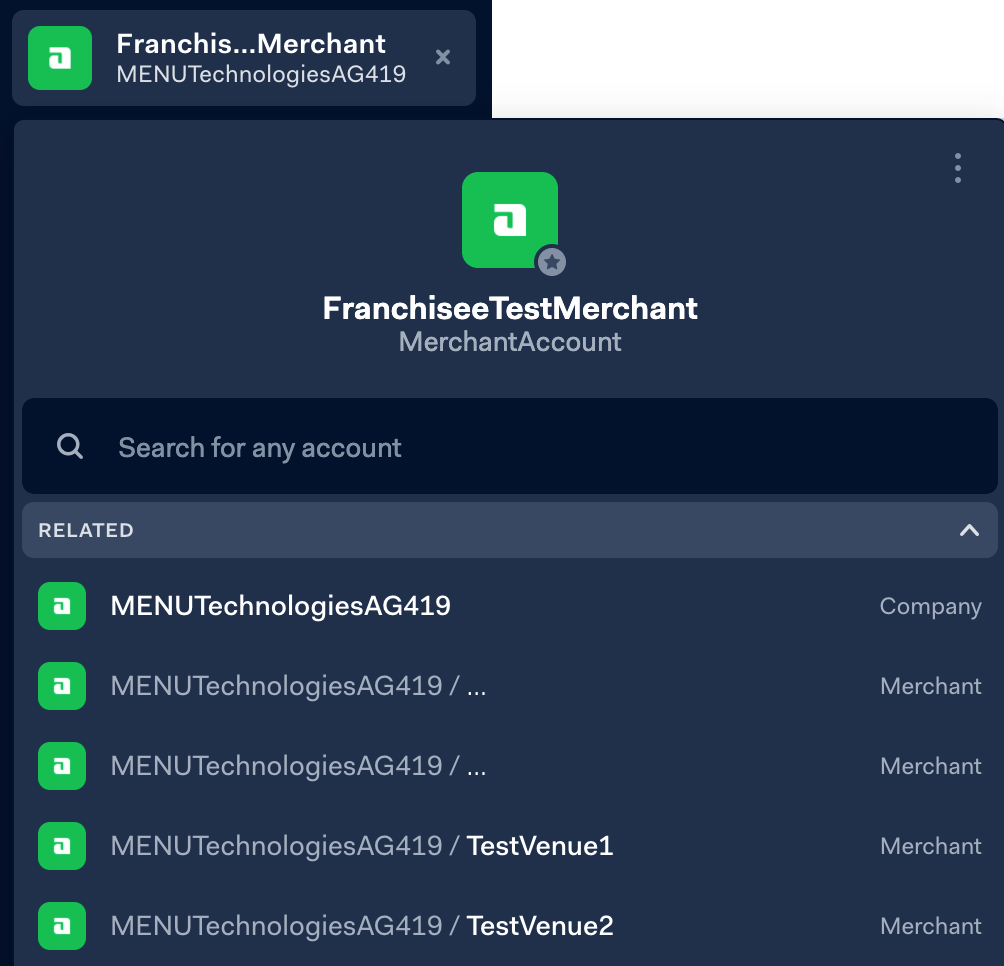The height and width of the screenshot is (966, 1004).
Task: Click the RELATED section header
Action: click(x=86, y=530)
